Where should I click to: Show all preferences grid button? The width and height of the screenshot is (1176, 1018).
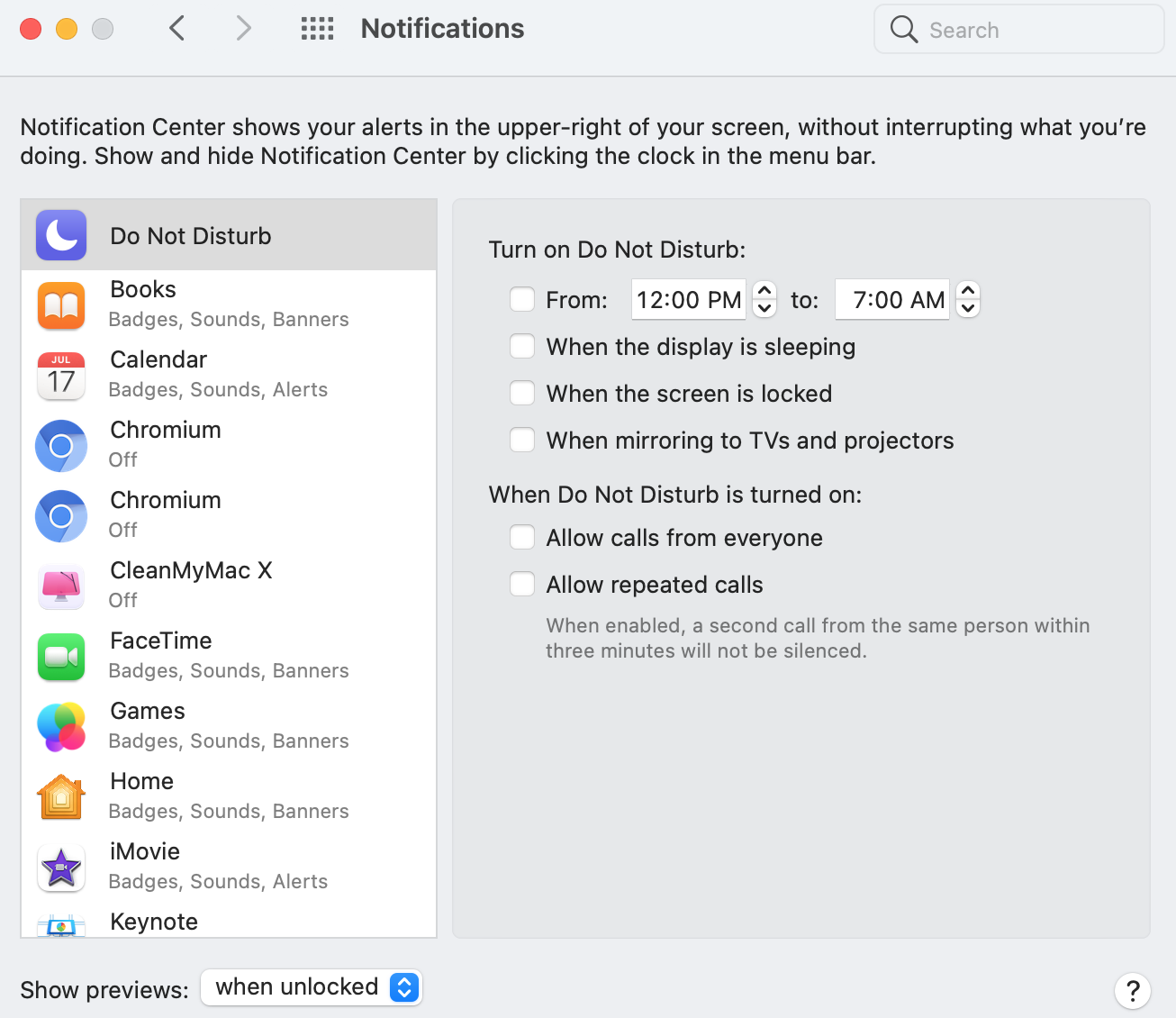pos(317,29)
